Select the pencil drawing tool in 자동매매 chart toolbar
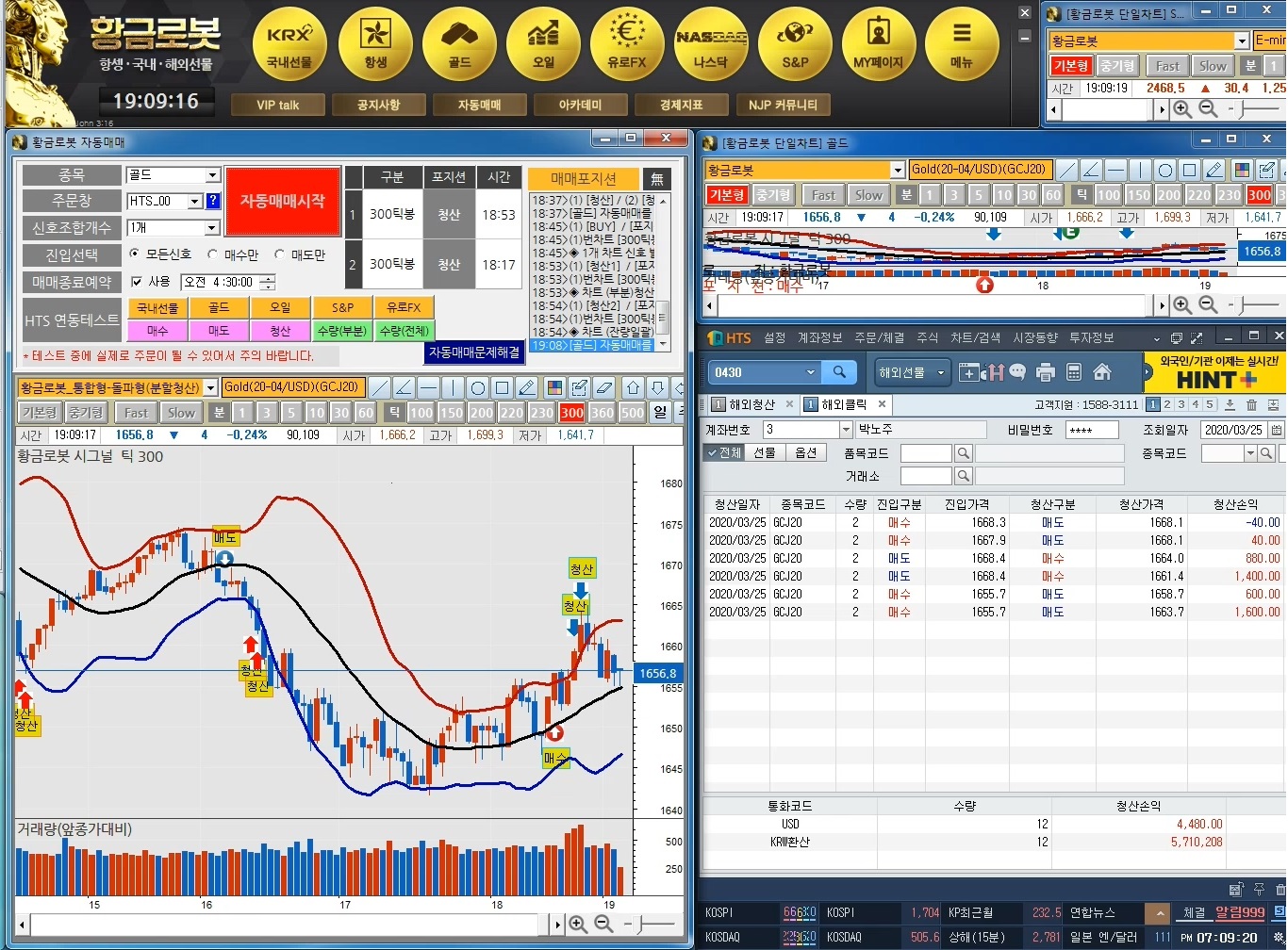This screenshot has width=1288, height=950. [x=527, y=387]
